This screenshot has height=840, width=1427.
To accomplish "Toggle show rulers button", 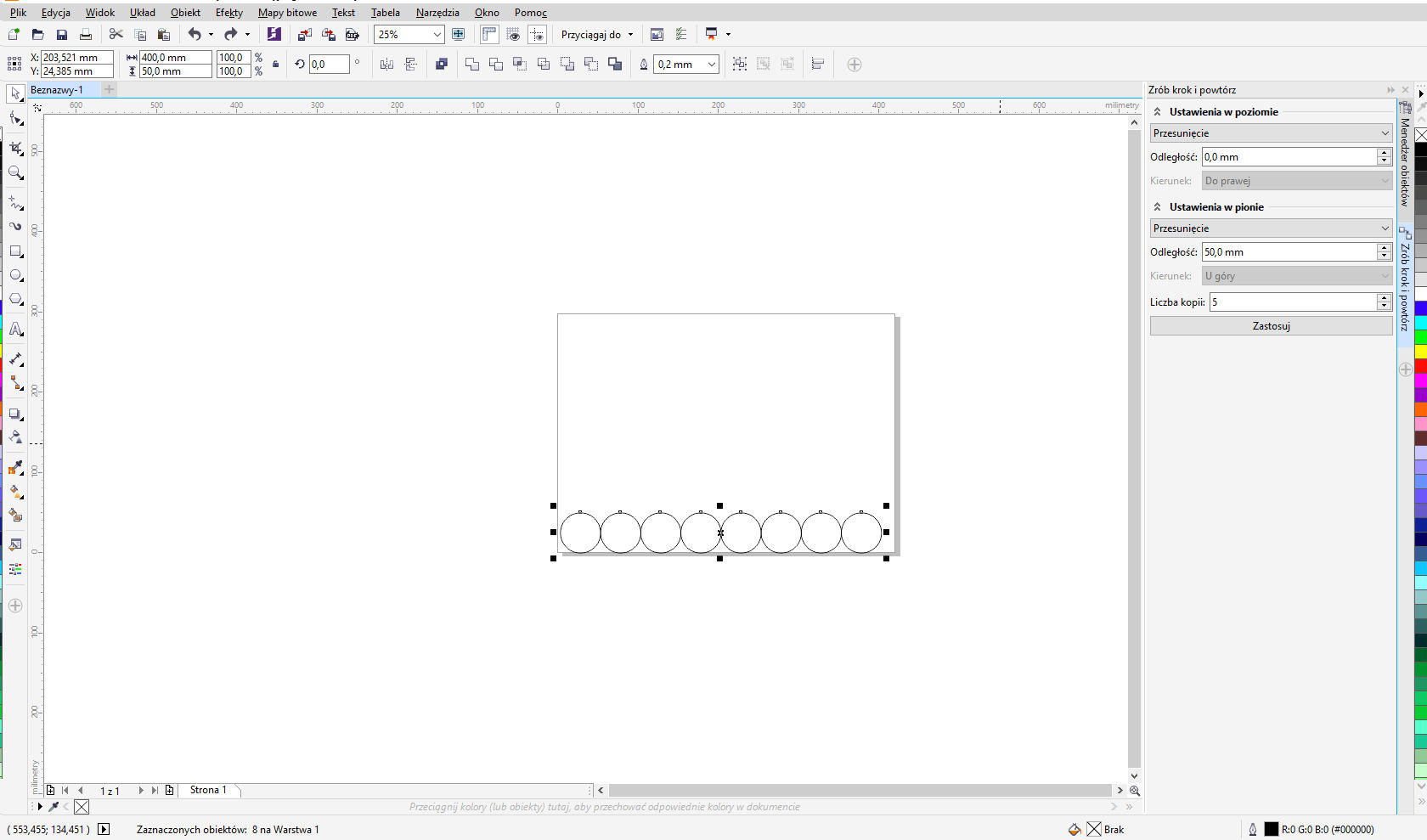I will click(489, 35).
